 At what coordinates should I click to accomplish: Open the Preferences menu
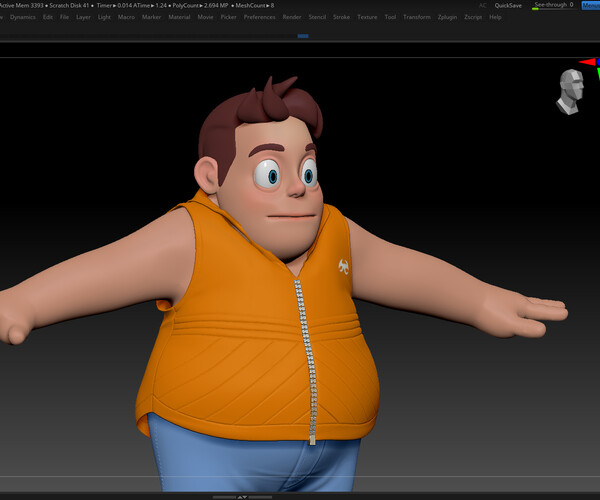[259, 17]
